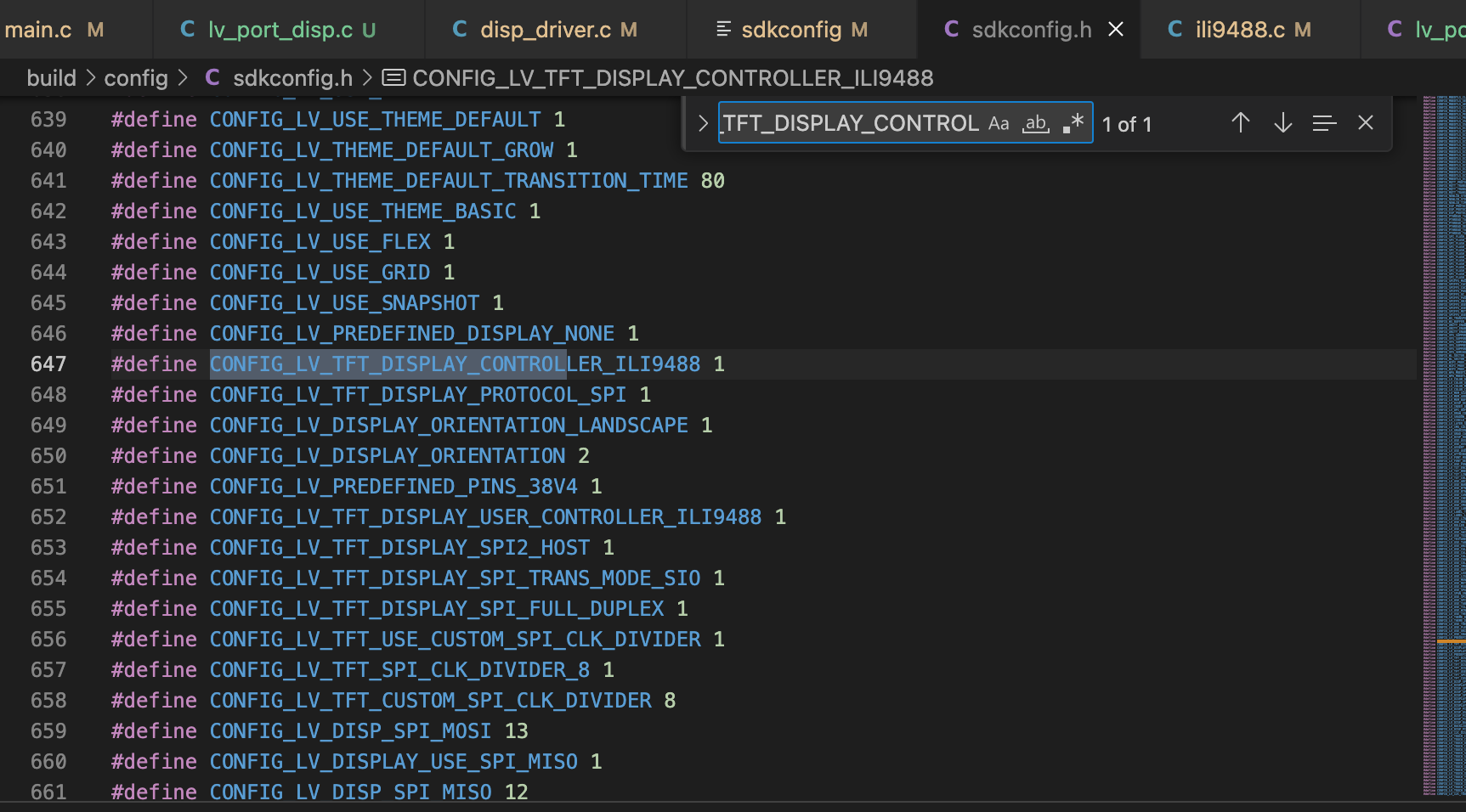Open 'build' breadcrumb folder
Image resolution: width=1466 pixels, height=812 pixels.
52,78
